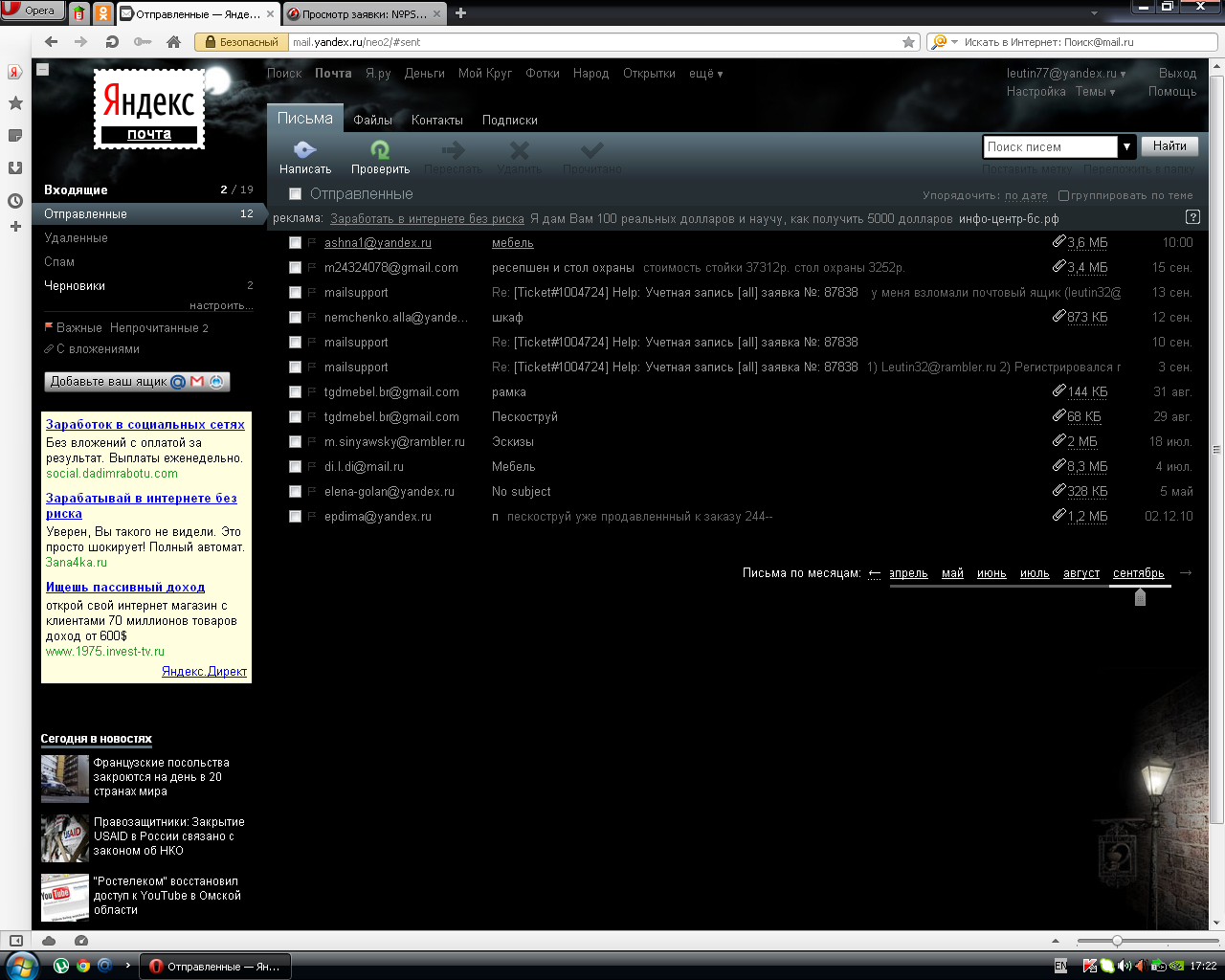Go back with browser back arrow

[x=52, y=42]
